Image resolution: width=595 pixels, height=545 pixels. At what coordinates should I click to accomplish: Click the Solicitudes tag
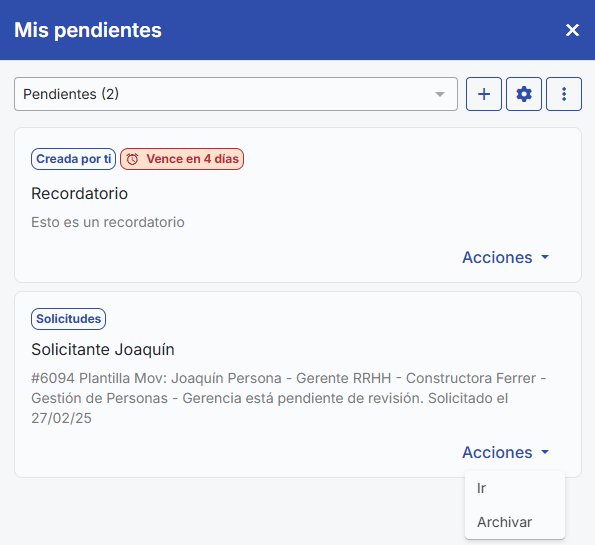tap(68, 319)
